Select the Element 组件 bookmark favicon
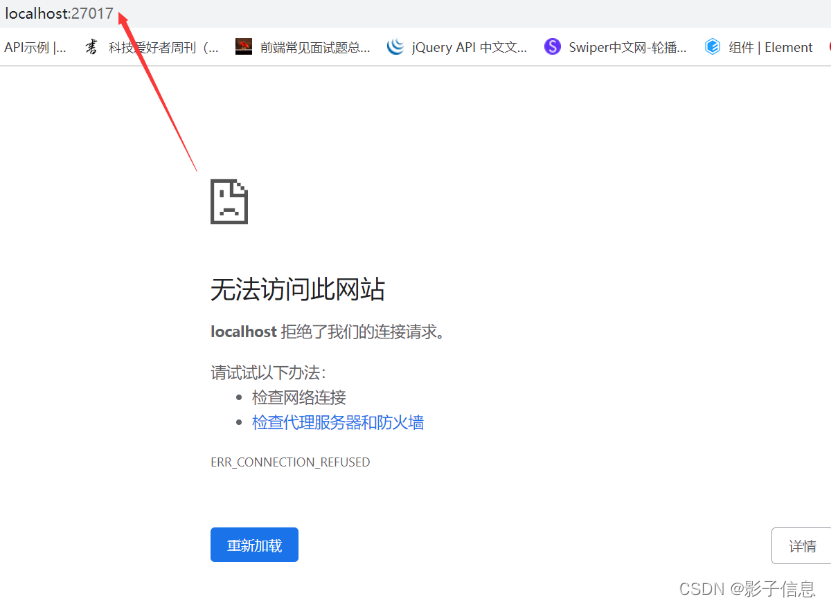The width and height of the screenshot is (831, 607). [712, 46]
